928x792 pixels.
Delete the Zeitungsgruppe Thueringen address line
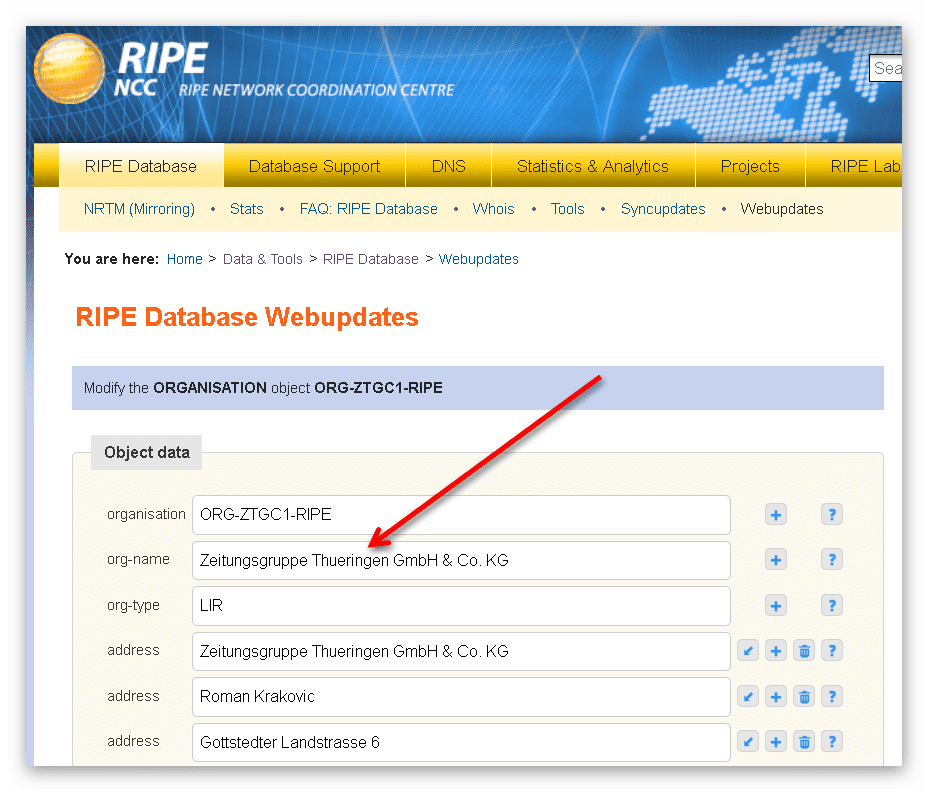point(804,651)
